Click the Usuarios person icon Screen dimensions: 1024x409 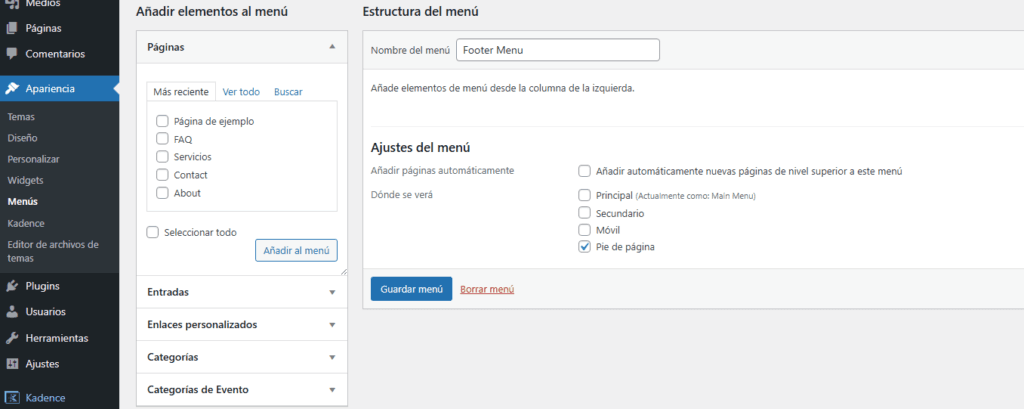click(x=12, y=312)
